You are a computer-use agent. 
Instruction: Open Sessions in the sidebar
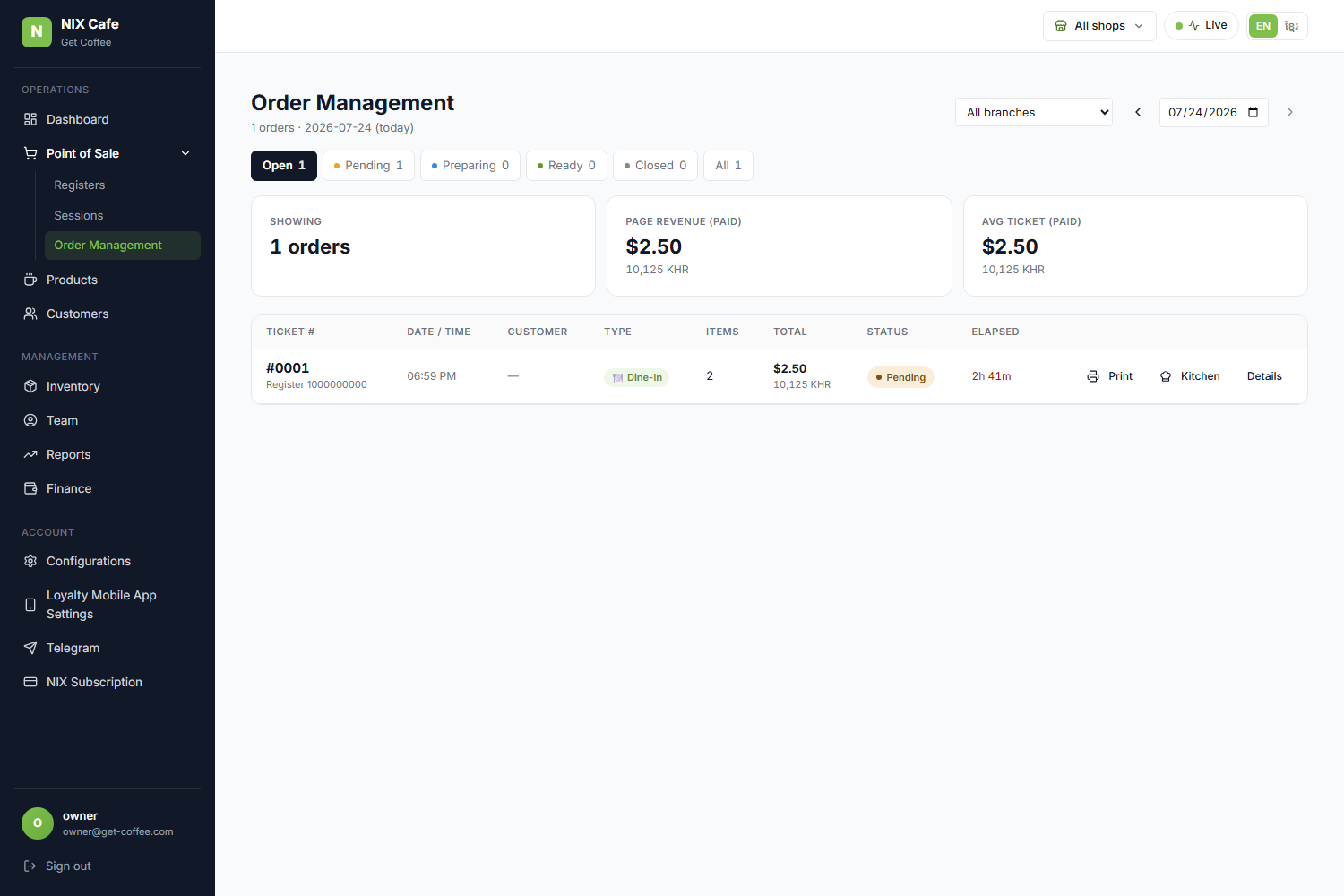point(123,215)
